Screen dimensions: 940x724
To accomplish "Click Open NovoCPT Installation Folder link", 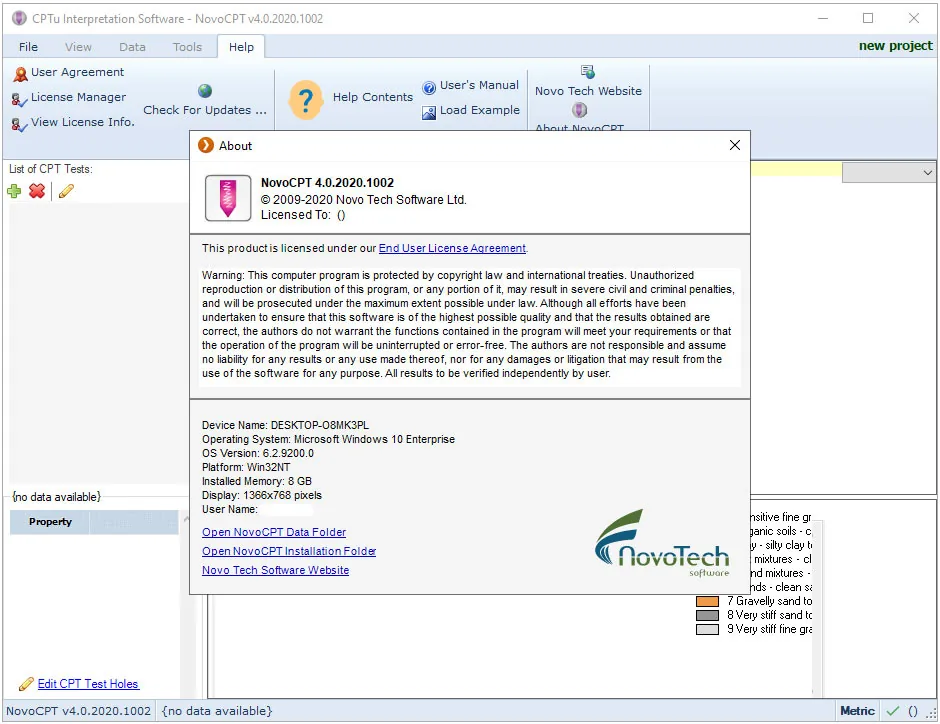I will point(289,551).
